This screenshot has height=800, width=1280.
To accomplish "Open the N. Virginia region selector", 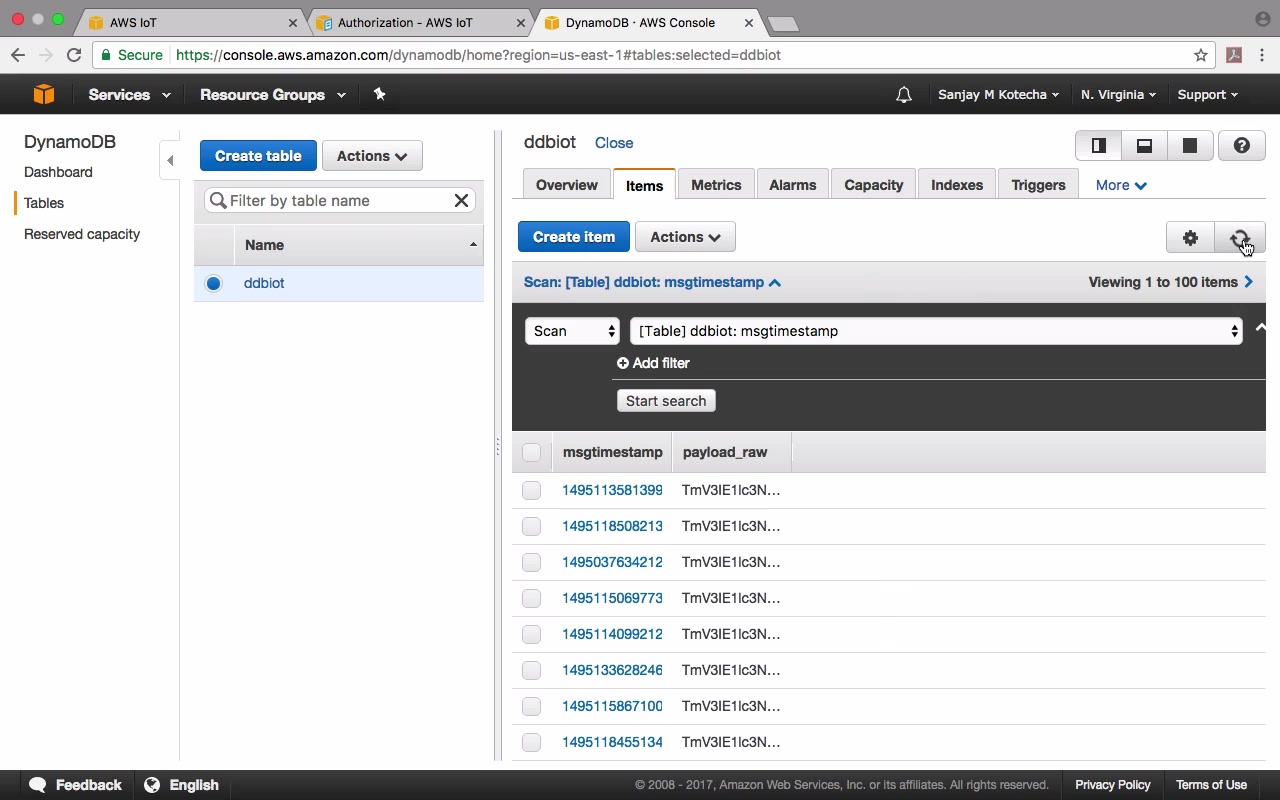I will pyautogui.click(x=1118, y=95).
